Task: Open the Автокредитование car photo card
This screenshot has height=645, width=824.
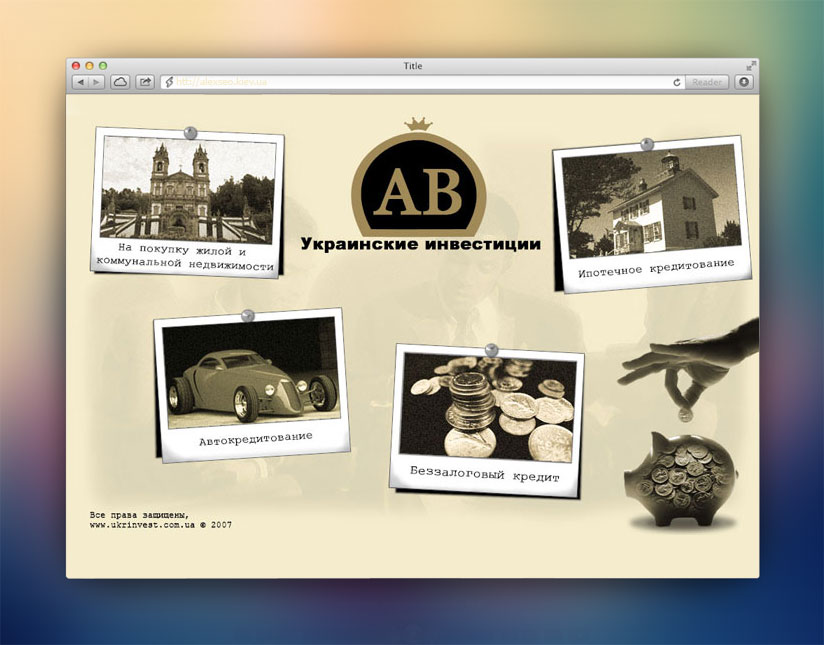Action: (x=251, y=372)
